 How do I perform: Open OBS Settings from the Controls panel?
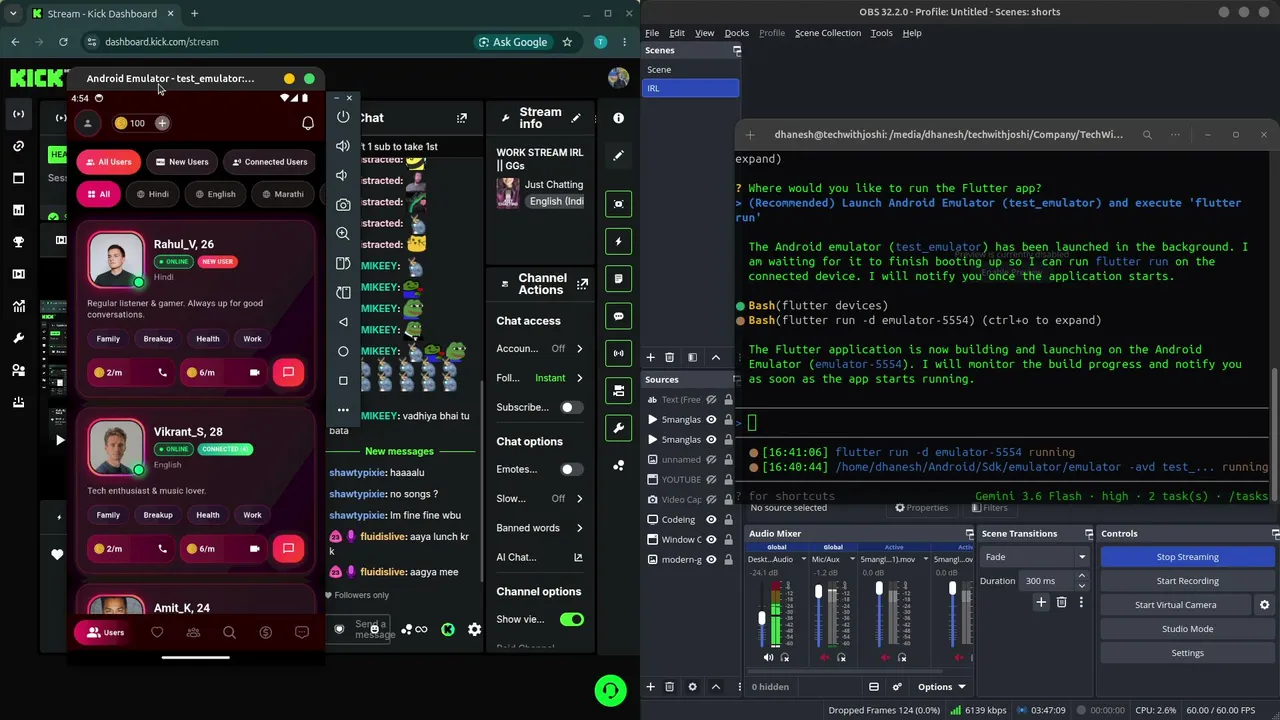point(1188,653)
